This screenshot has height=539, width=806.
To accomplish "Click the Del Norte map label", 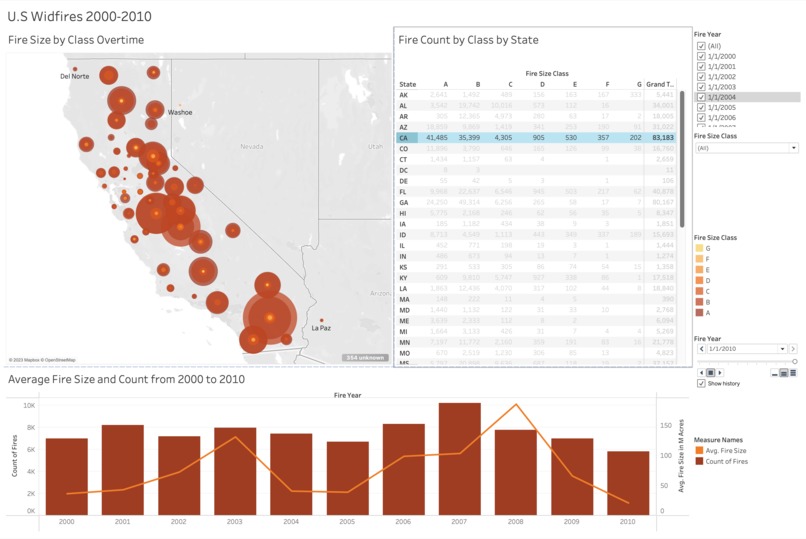I will click(75, 76).
